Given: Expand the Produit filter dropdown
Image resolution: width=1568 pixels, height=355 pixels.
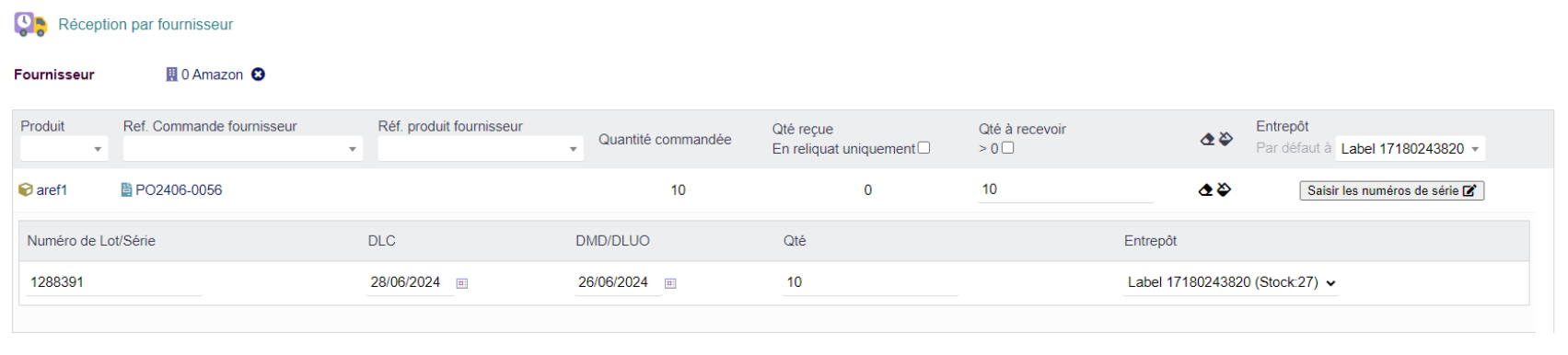Looking at the screenshot, I should pos(64,149).
